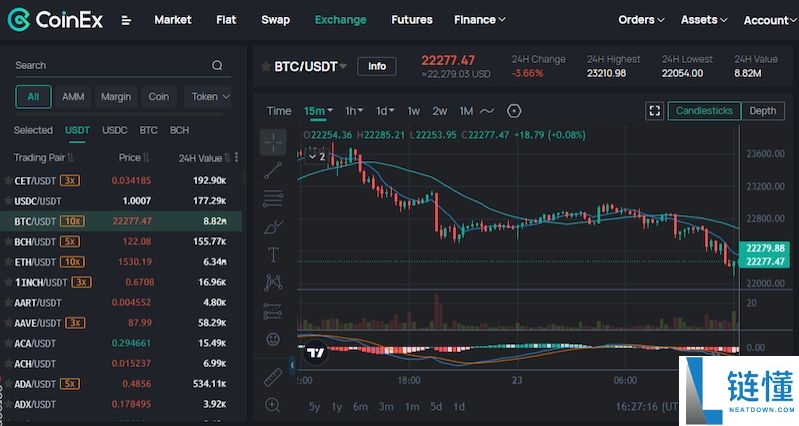Switch to the USDC market tab
This screenshot has height=426, width=799.
tap(115, 130)
